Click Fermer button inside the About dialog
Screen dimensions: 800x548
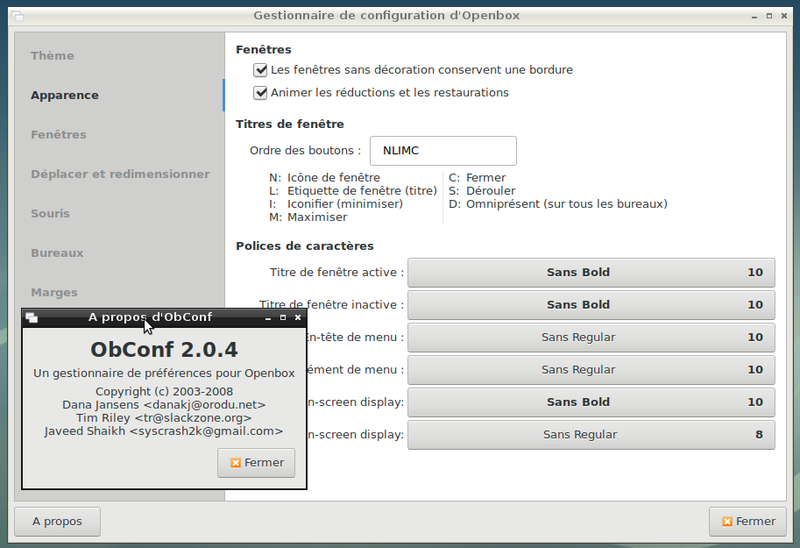click(x=256, y=463)
